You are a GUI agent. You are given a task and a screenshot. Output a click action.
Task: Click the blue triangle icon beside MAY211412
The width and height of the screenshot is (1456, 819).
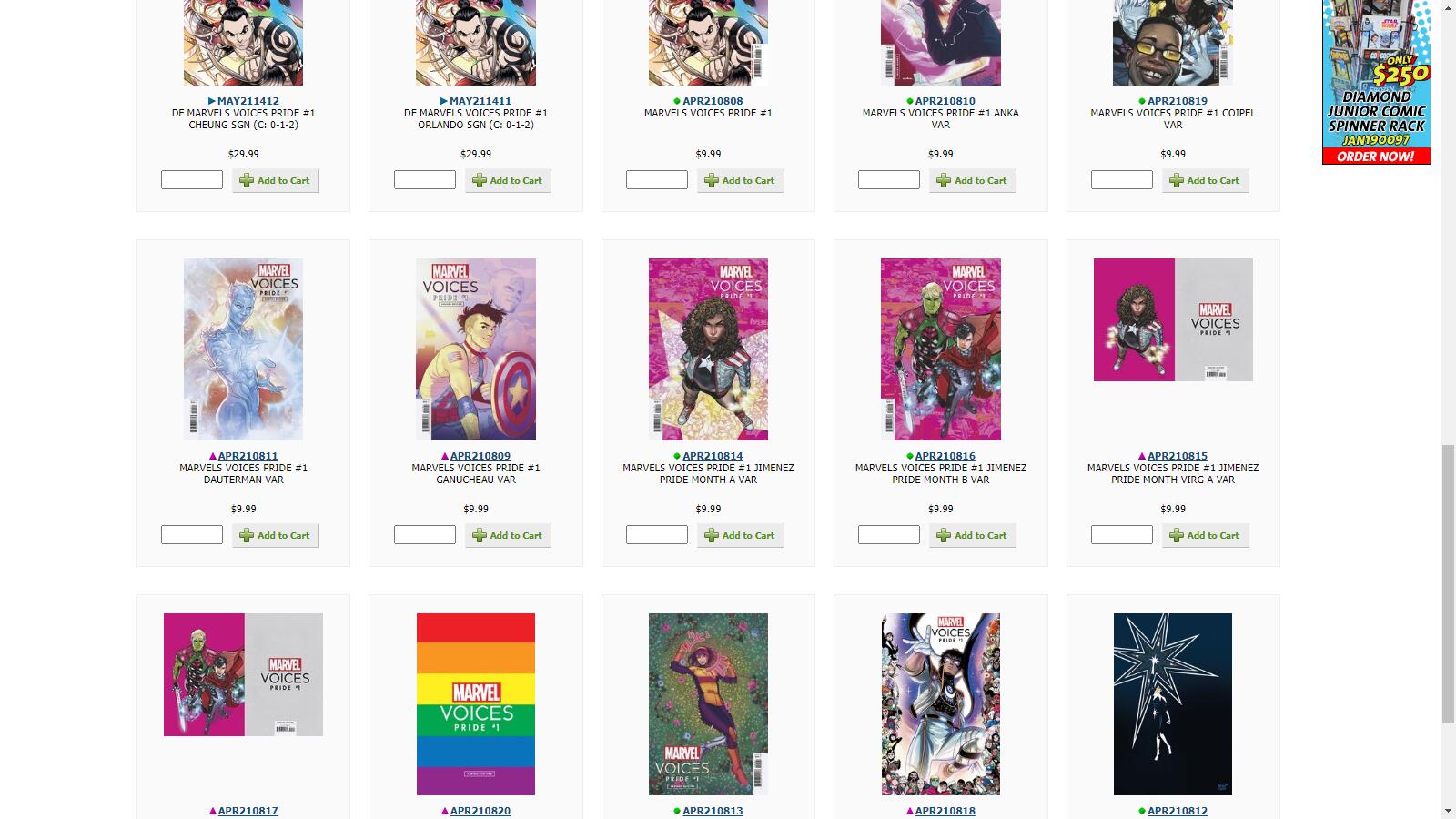click(211, 101)
